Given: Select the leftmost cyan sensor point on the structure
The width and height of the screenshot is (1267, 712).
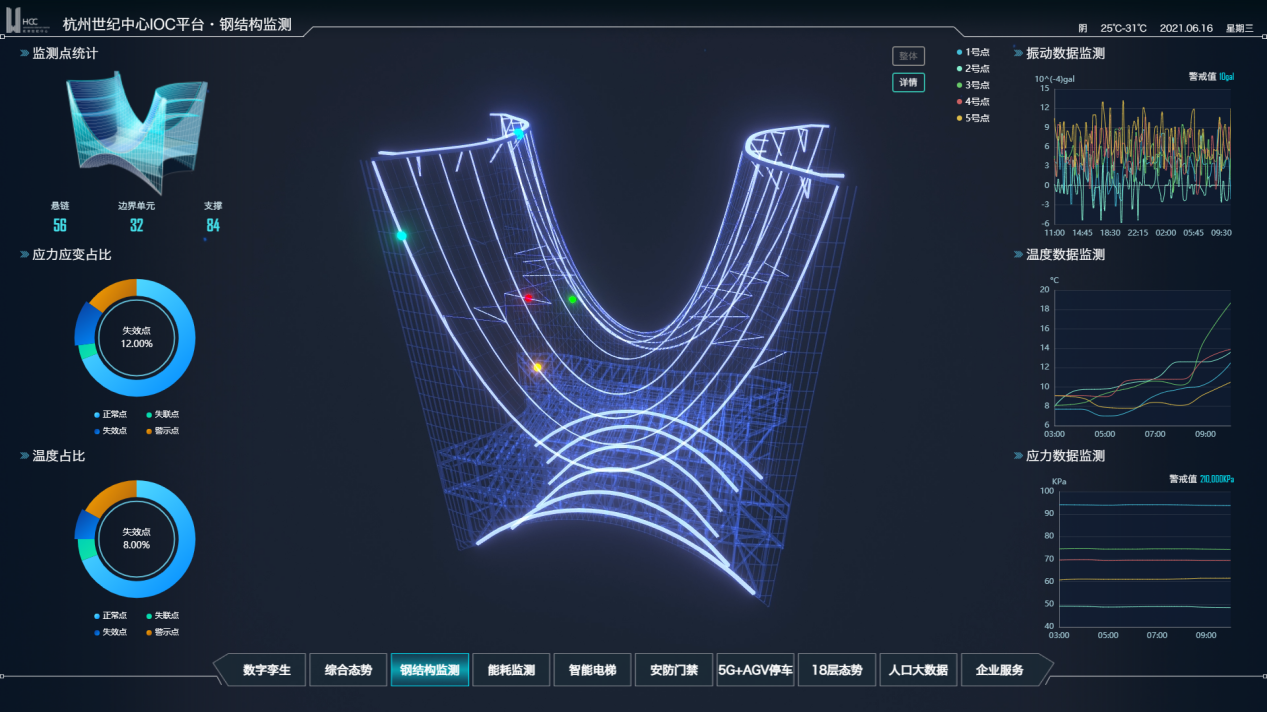Looking at the screenshot, I should (401, 236).
